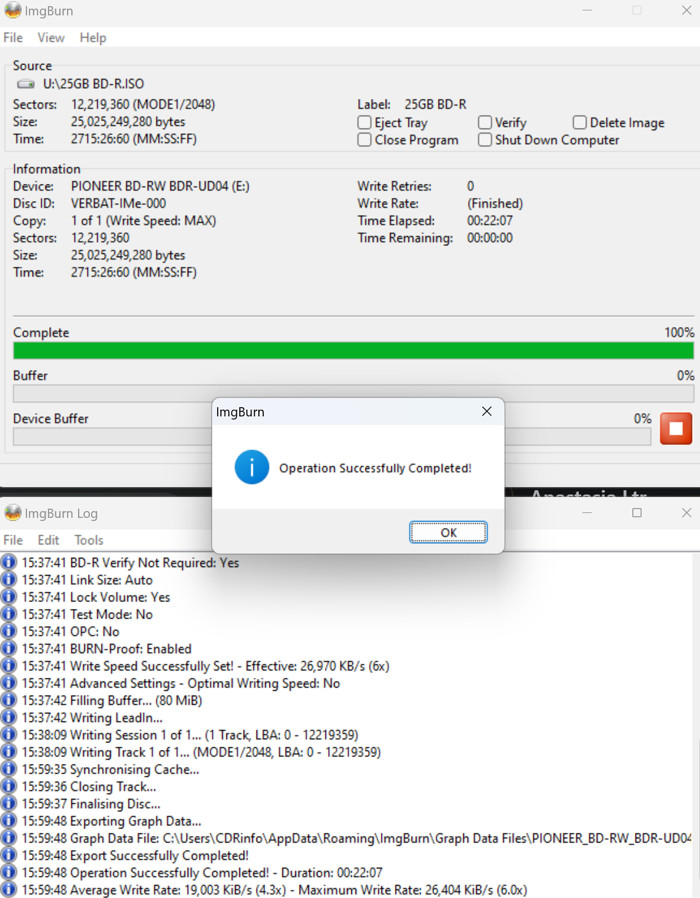Select log line 'Average Write Rate: 19,003 KiB/s'
Image resolution: width=700 pixels, height=898 pixels.
coord(274,890)
